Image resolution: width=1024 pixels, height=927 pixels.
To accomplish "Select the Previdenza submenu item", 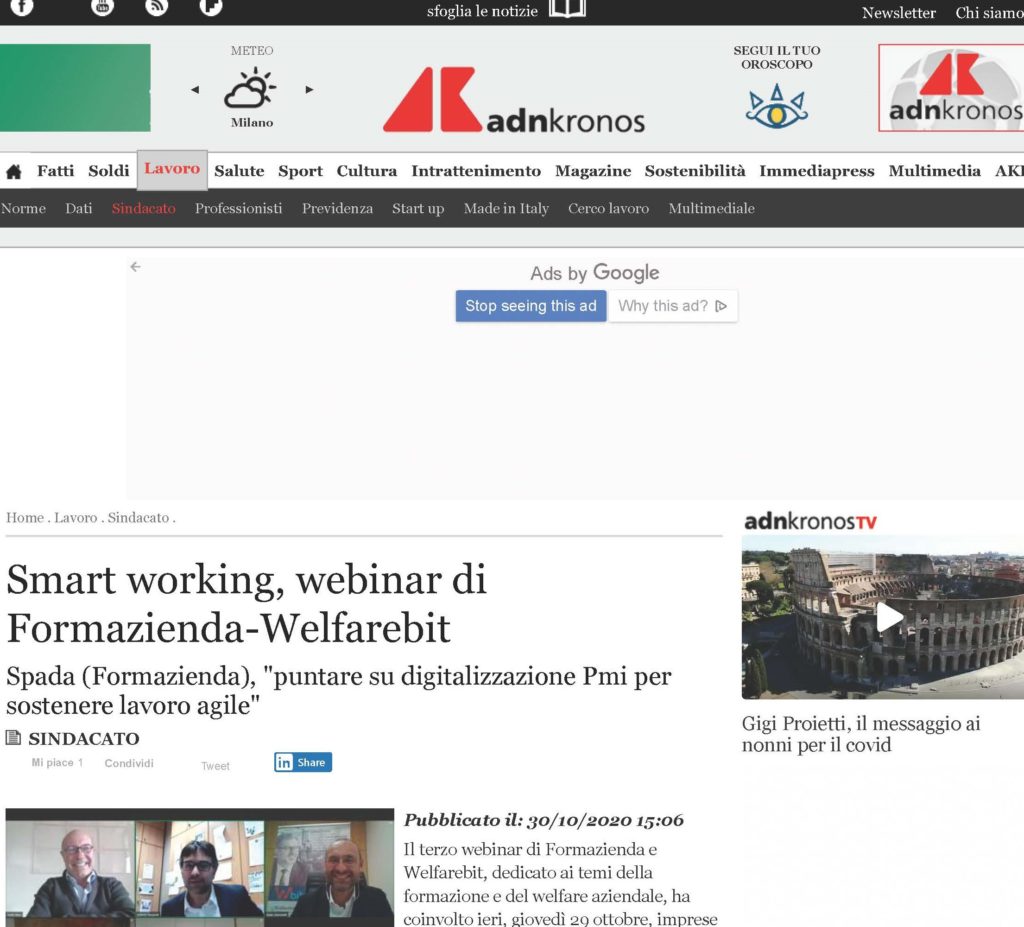I will [x=337, y=208].
